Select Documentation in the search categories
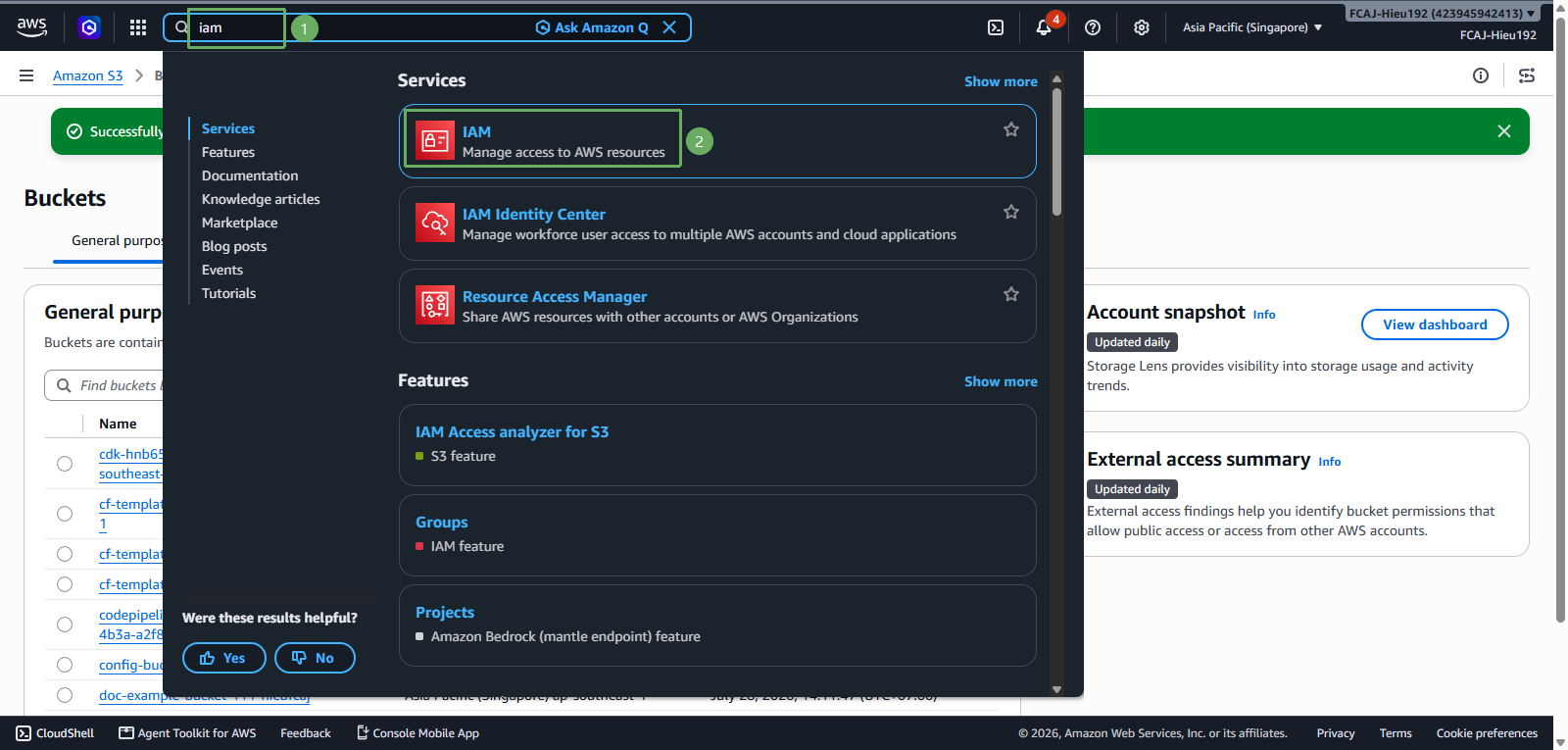This screenshot has width=1568, height=750. (250, 175)
